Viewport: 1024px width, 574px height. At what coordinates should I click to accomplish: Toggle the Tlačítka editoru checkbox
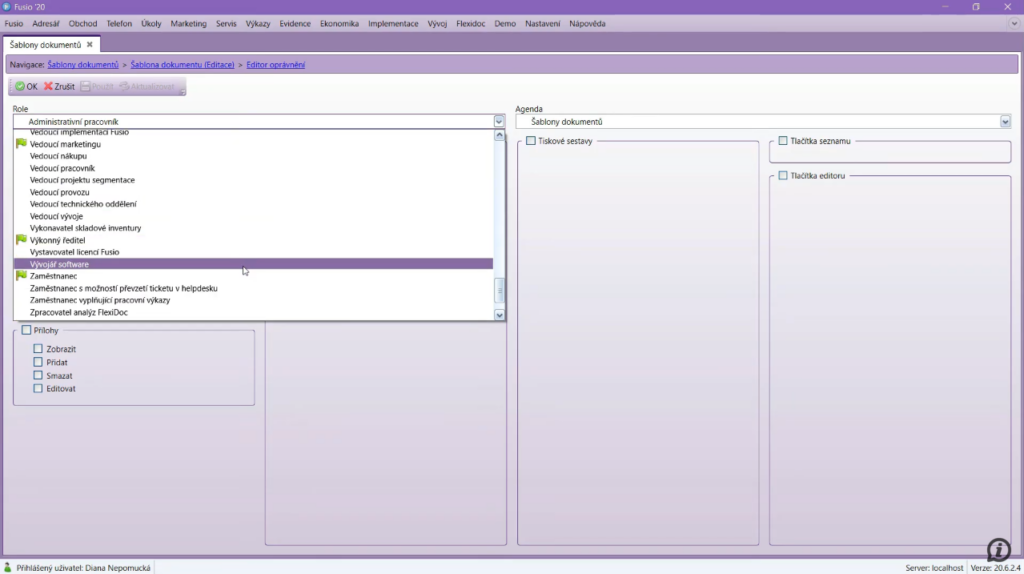[x=783, y=176]
